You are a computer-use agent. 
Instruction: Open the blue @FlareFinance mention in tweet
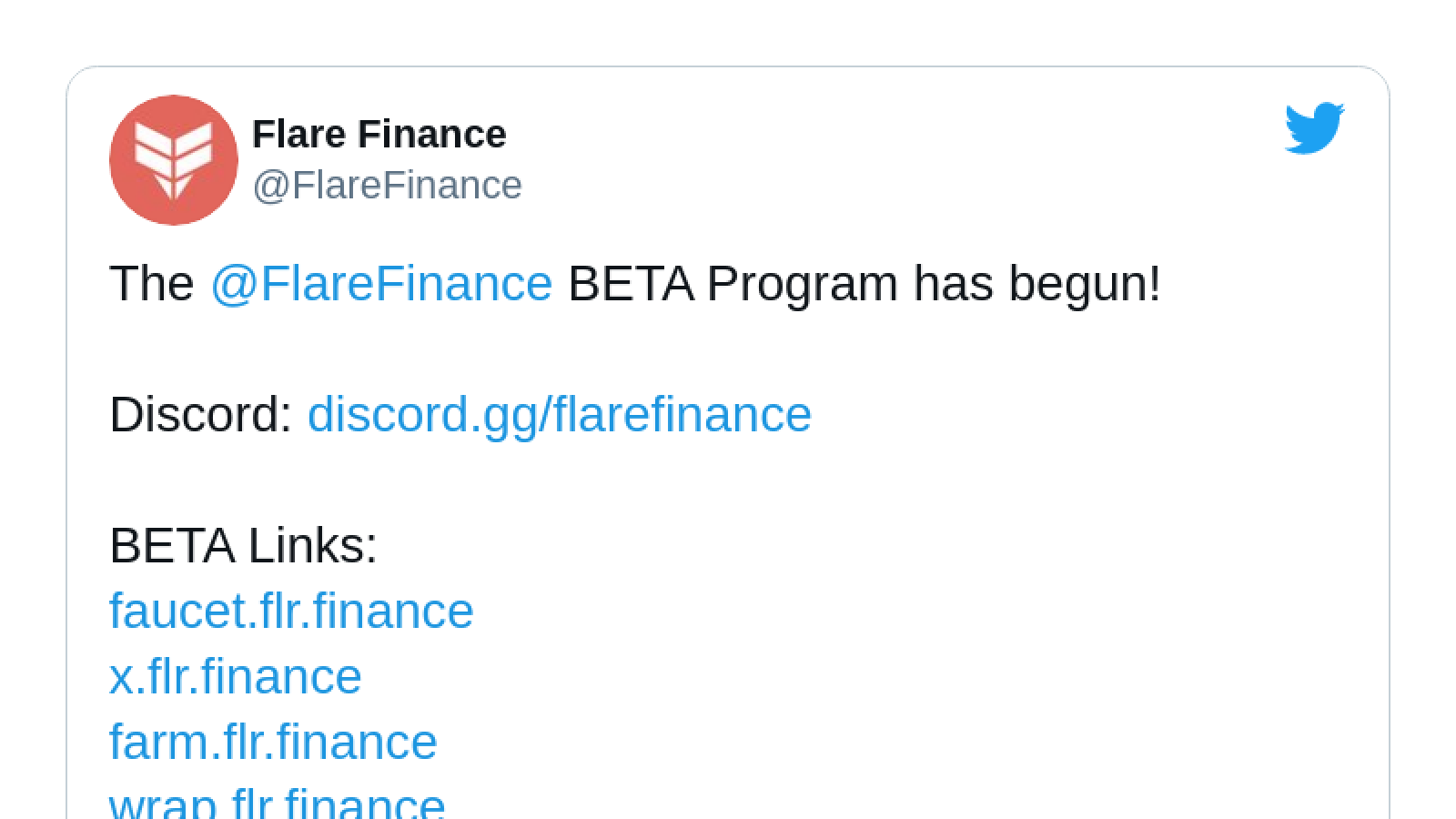pyautogui.click(x=381, y=284)
